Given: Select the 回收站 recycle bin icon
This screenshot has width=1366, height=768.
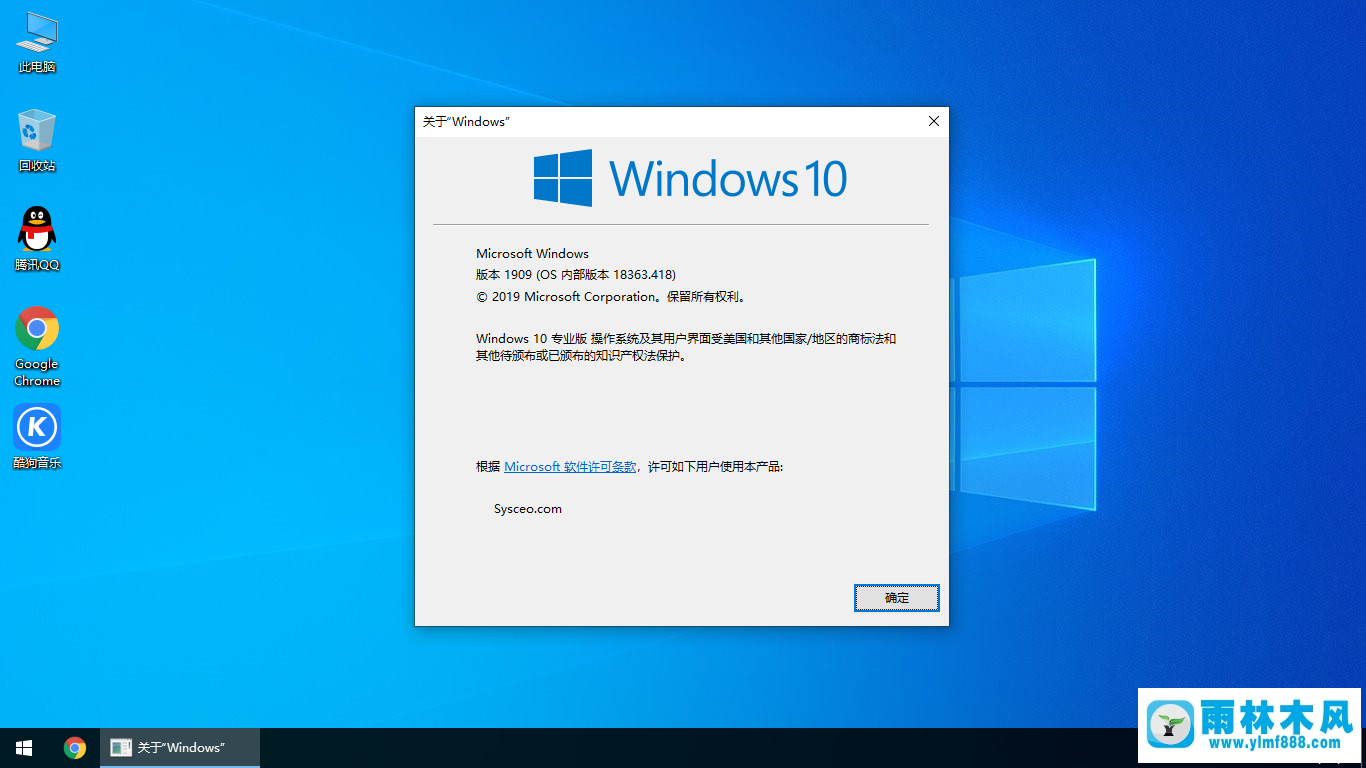Looking at the screenshot, I should [37, 141].
